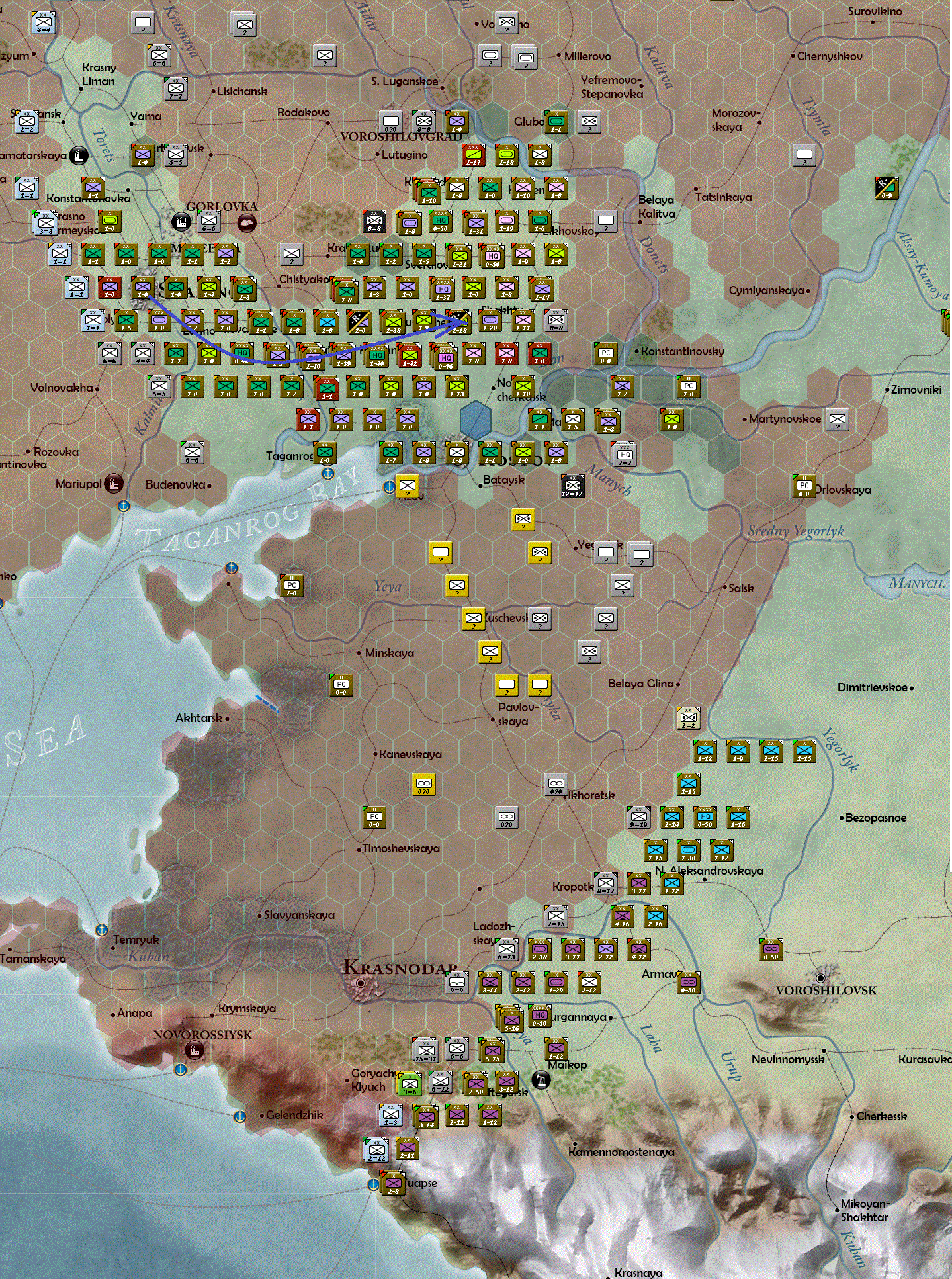Select the 0-50 counter below Armavir

(x=688, y=983)
